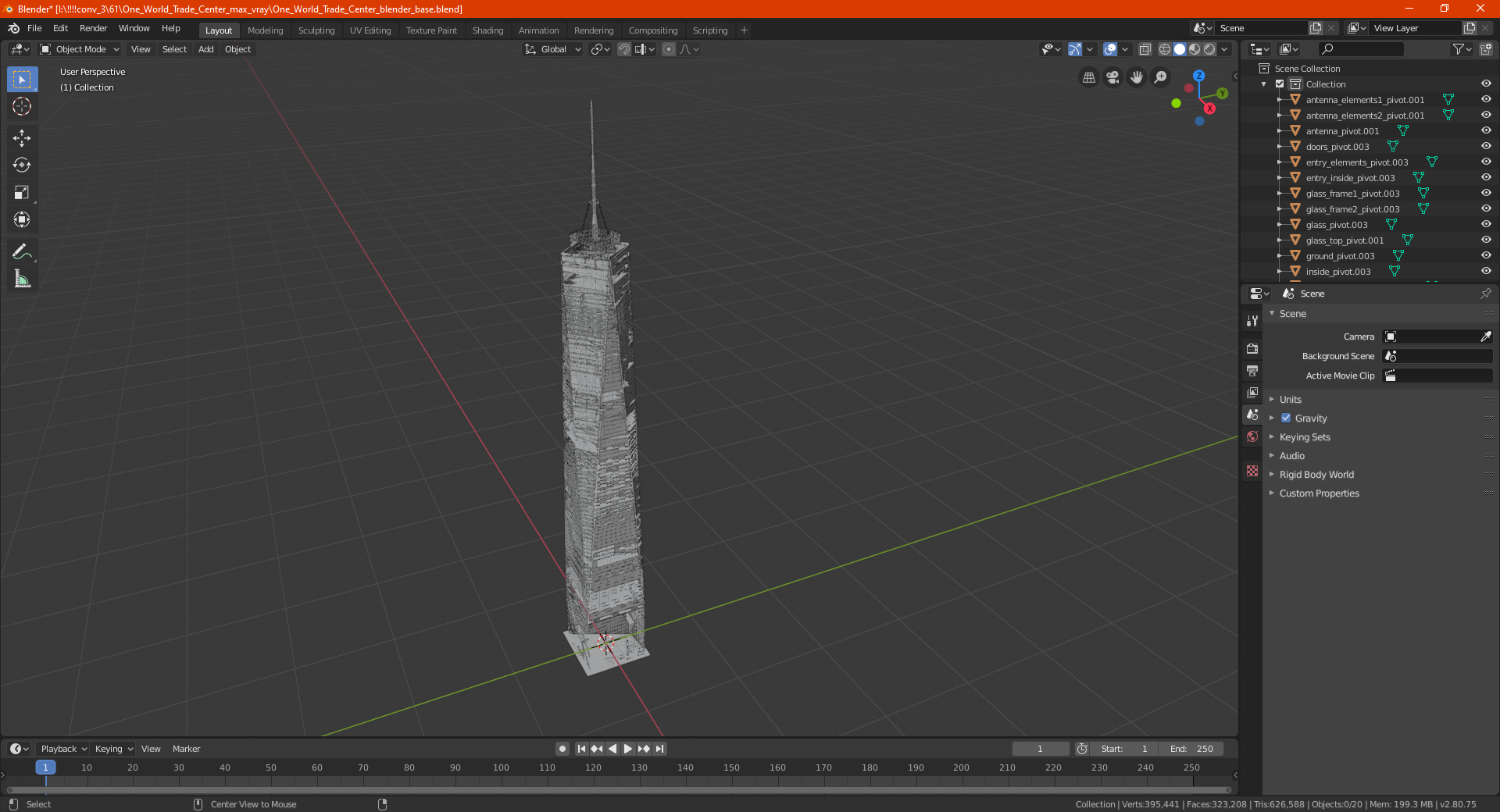
Task: Hide antenna_elements1_pivot.001 in viewport
Action: [1486, 99]
